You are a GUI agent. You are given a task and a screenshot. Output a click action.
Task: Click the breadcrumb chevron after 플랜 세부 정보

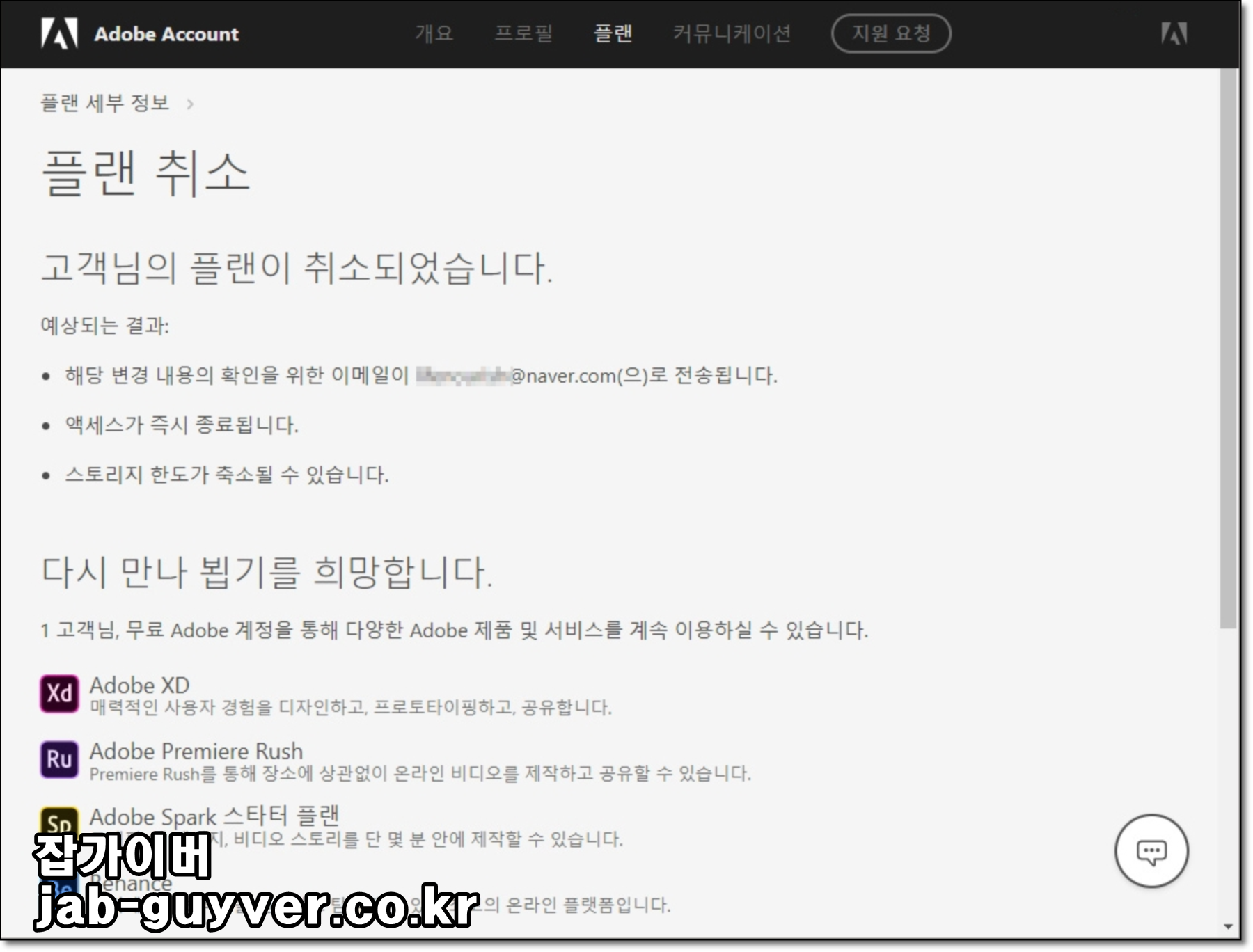tap(190, 104)
